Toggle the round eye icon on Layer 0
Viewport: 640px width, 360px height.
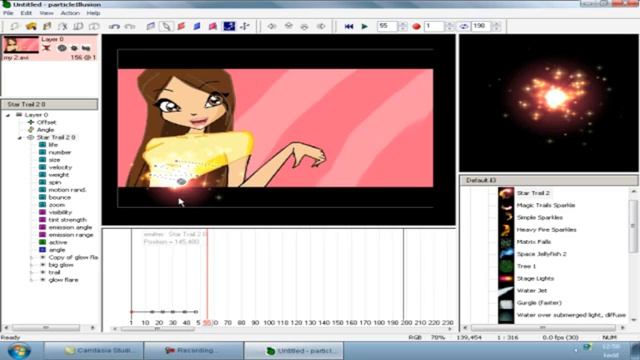pyautogui.click(x=62, y=48)
